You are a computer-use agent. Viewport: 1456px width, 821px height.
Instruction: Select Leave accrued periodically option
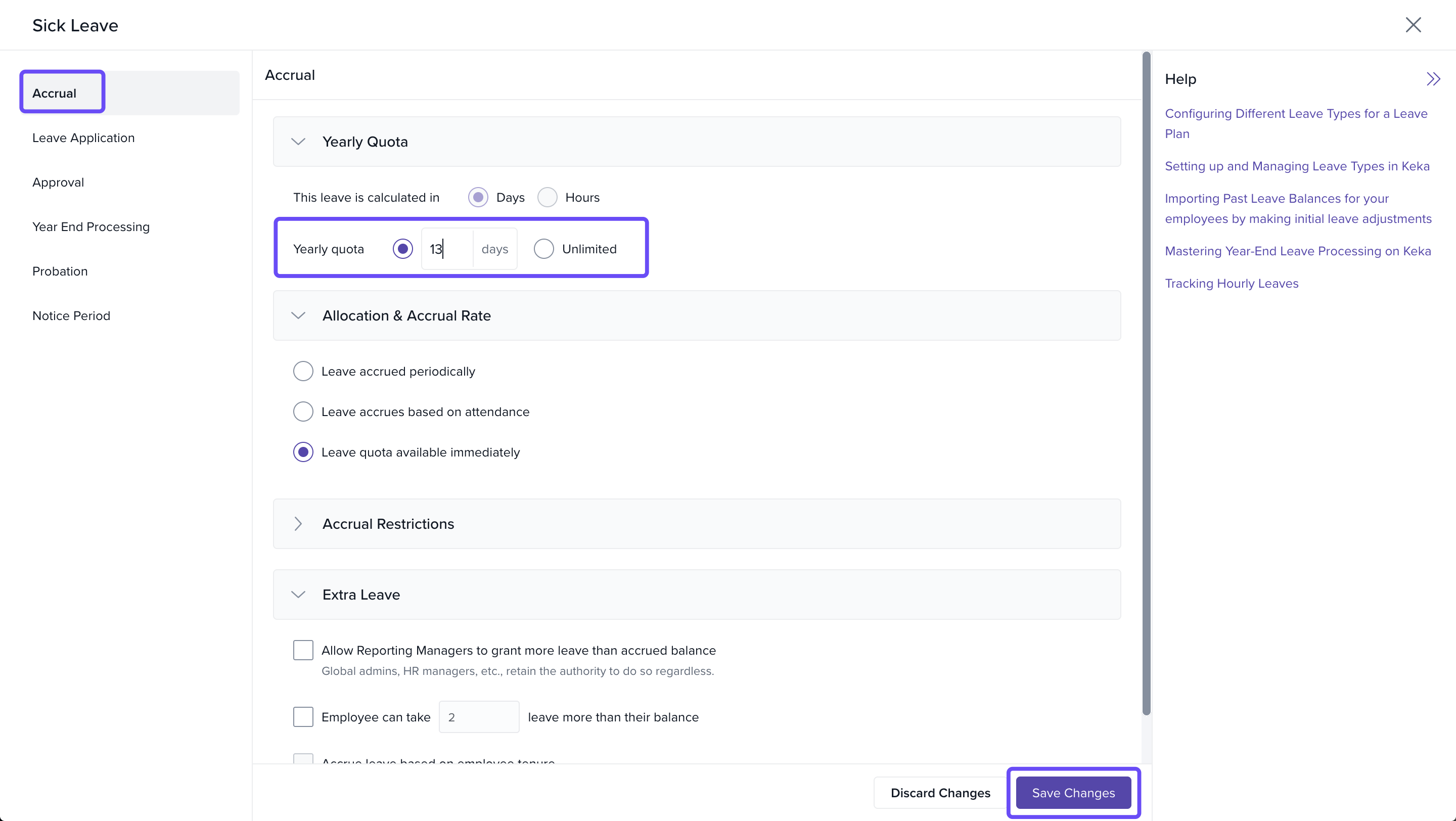303,371
